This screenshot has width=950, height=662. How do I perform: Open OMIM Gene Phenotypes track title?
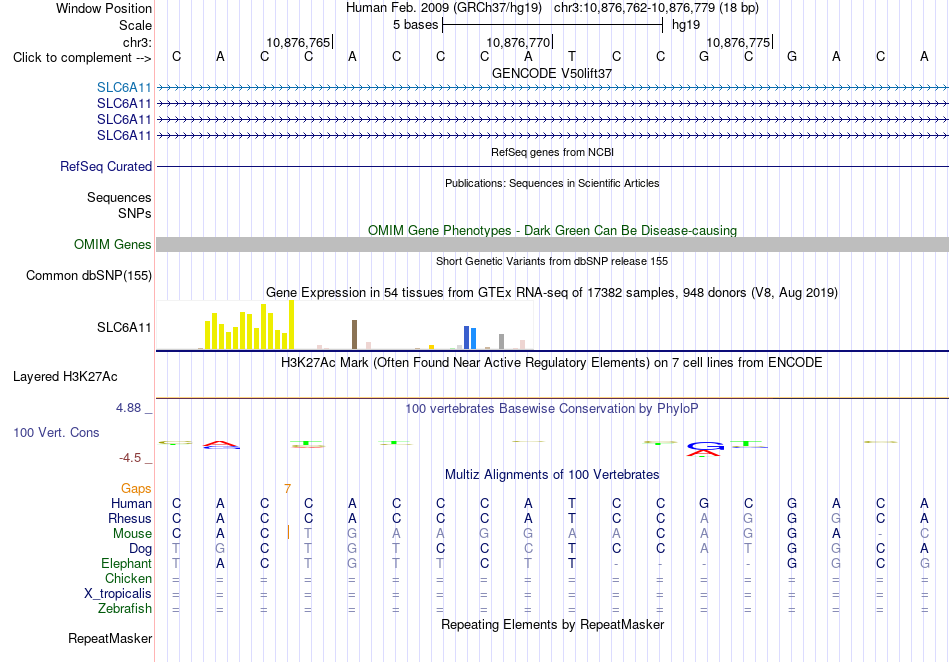pyautogui.click(x=552, y=230)
